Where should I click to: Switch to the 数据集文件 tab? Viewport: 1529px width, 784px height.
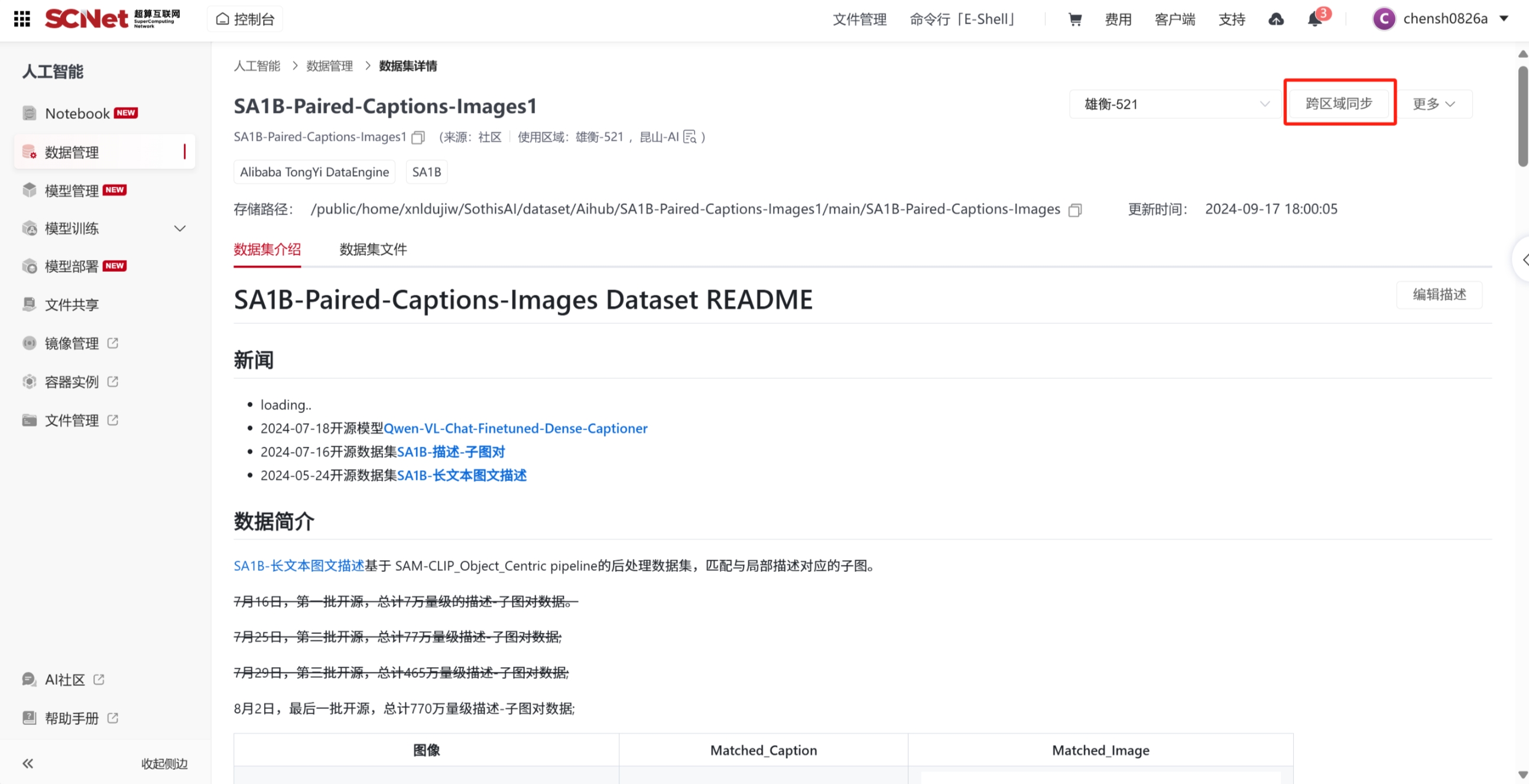[373, 250]
